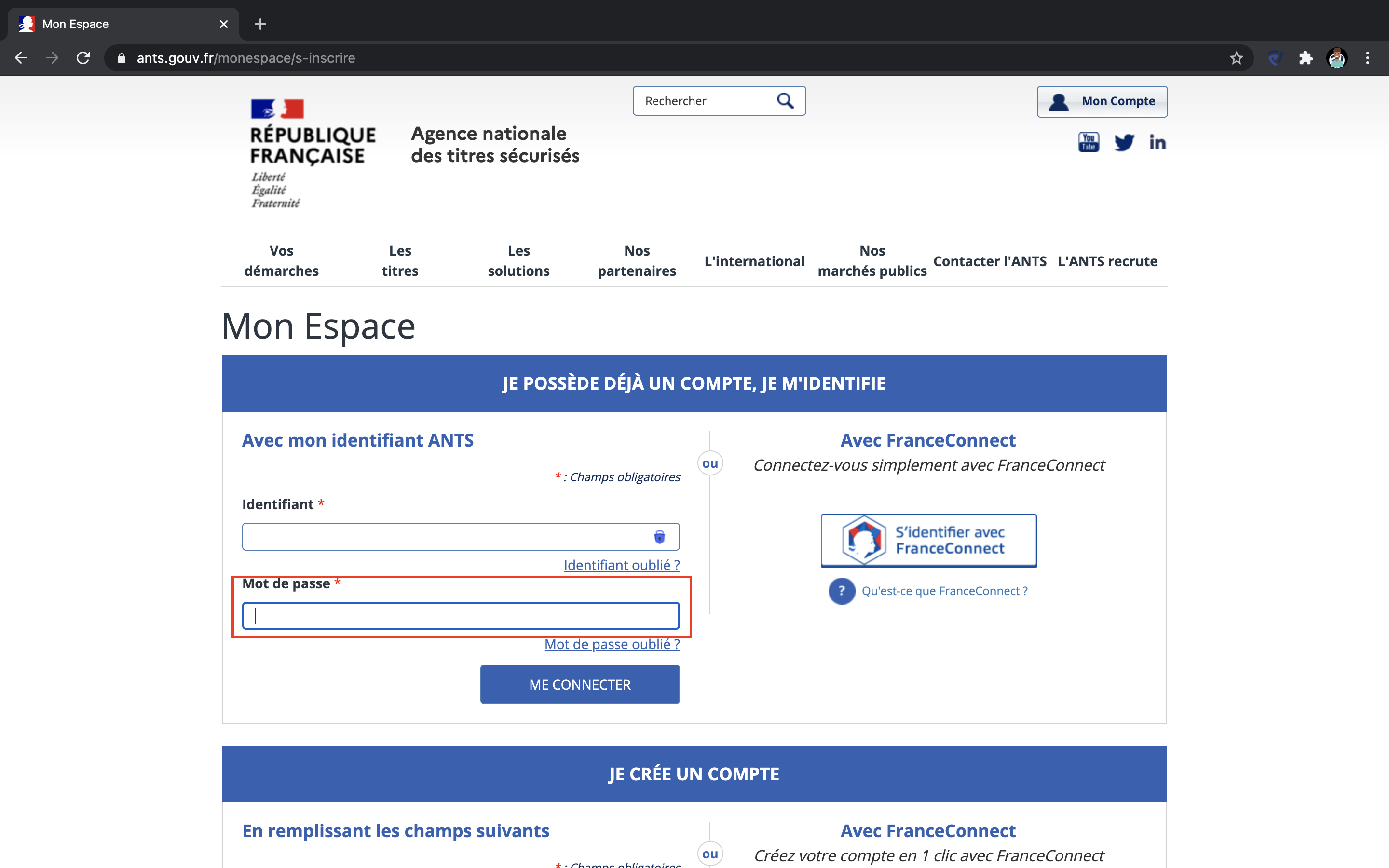1389x868 pixels.
Task: Click the Avec mon identifiant ANTS heading
Action: [357, 440]
